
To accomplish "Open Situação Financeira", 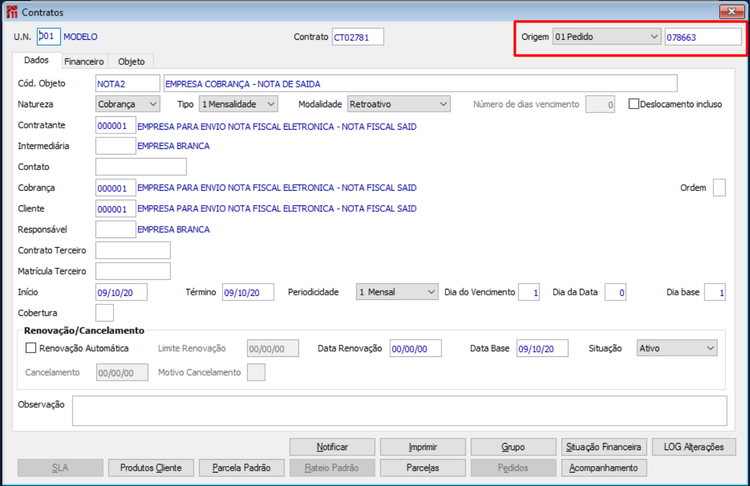I will click(x=604, y=447).
